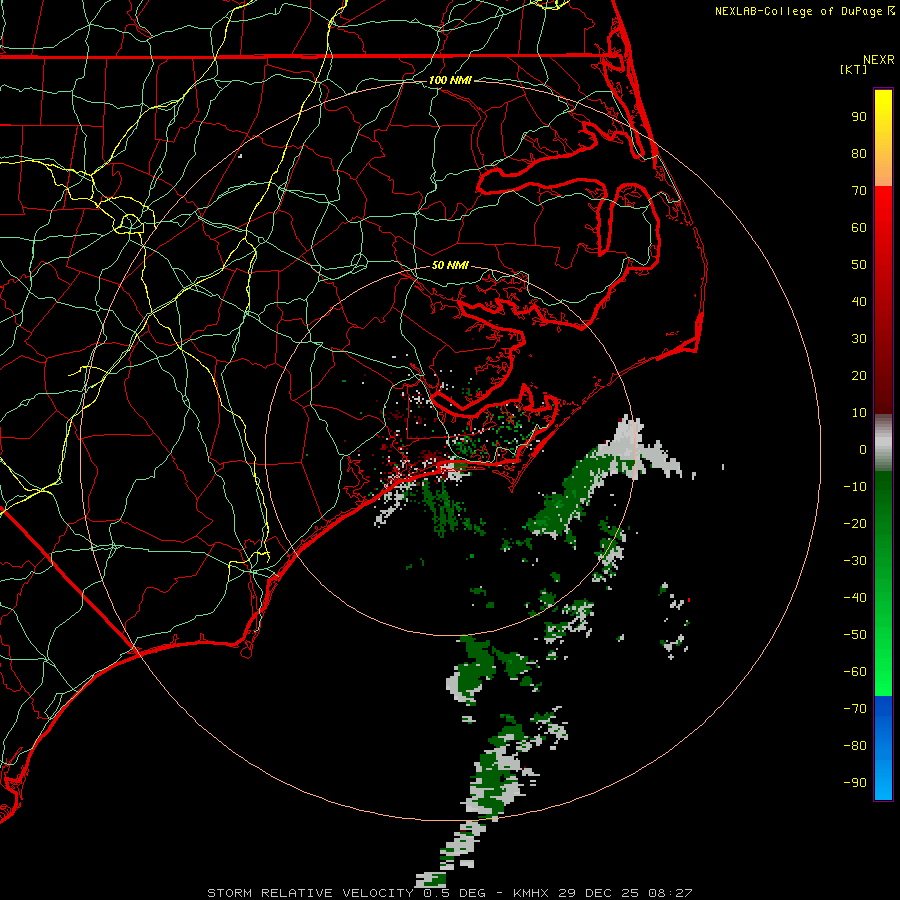Select the positive 20 knot scale value
This screenshot has height=900, width=900.
pos(859,375)
